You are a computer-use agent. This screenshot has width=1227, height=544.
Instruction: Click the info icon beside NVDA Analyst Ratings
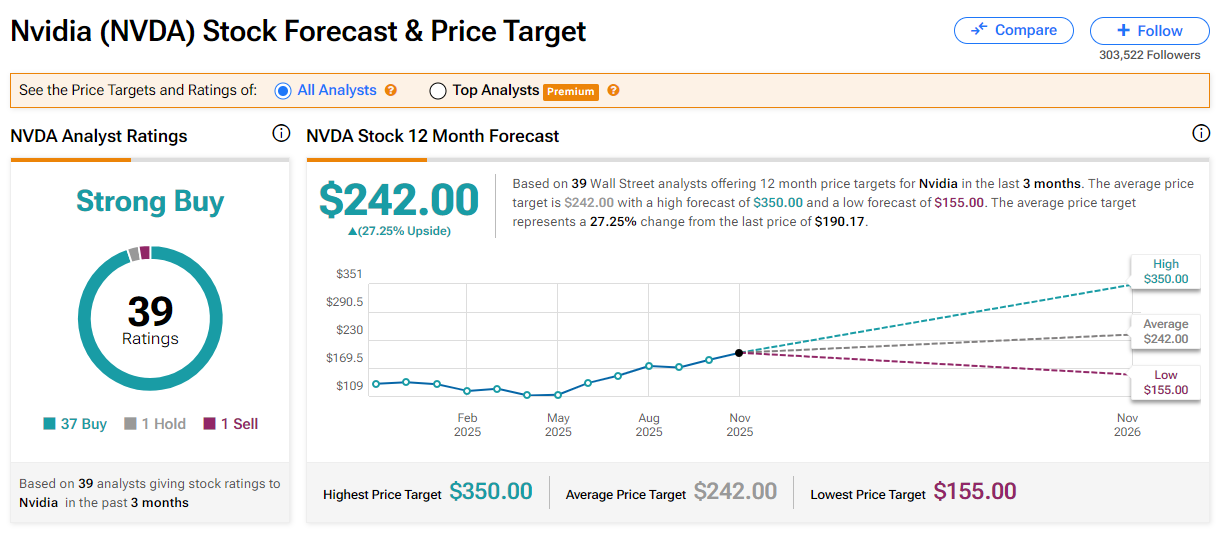pyautogui.click(x=281, y=134)
